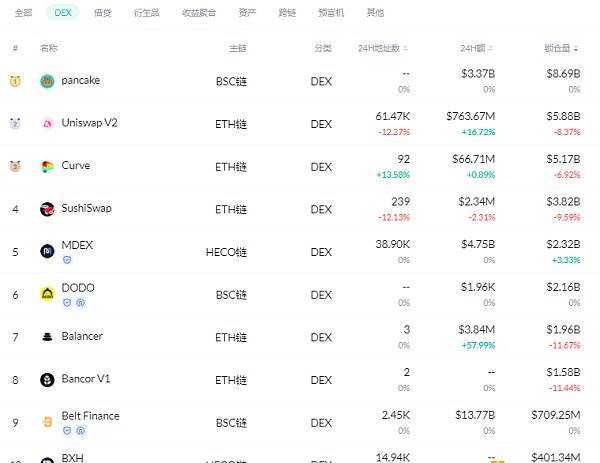The width and height of the screenshot is (600, 463).
Task: Click pancake's $8.69B locked value
Action: click(563, 74)
